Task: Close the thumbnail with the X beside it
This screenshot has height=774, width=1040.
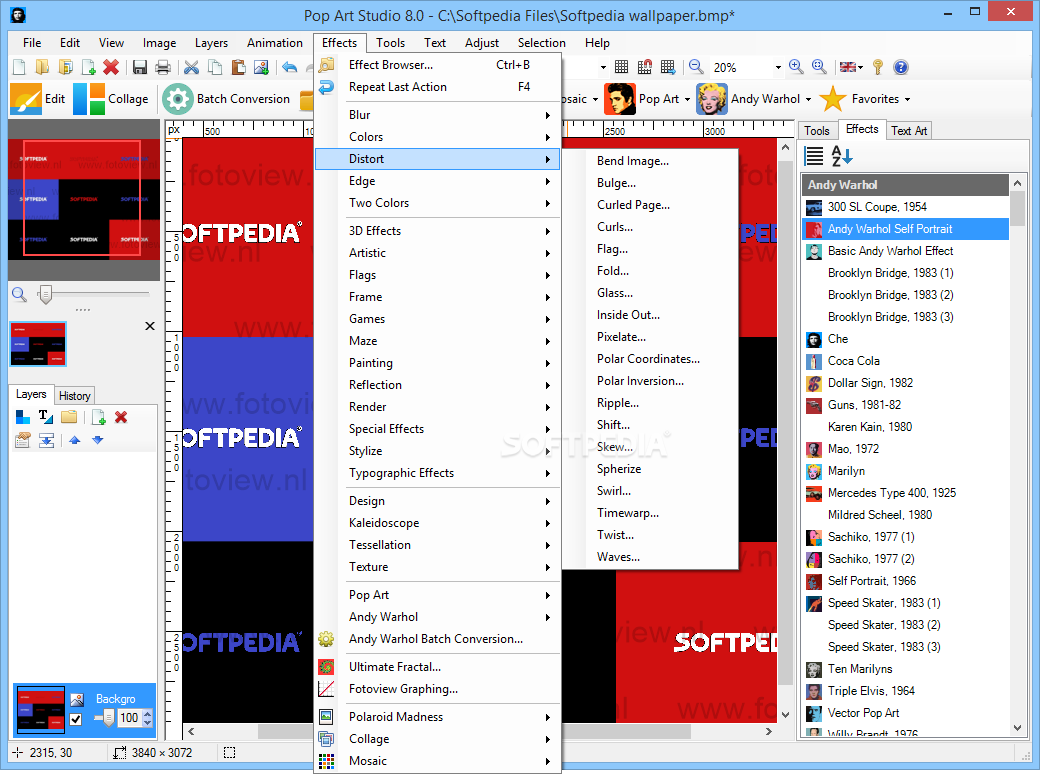Action: pos(150,326)
